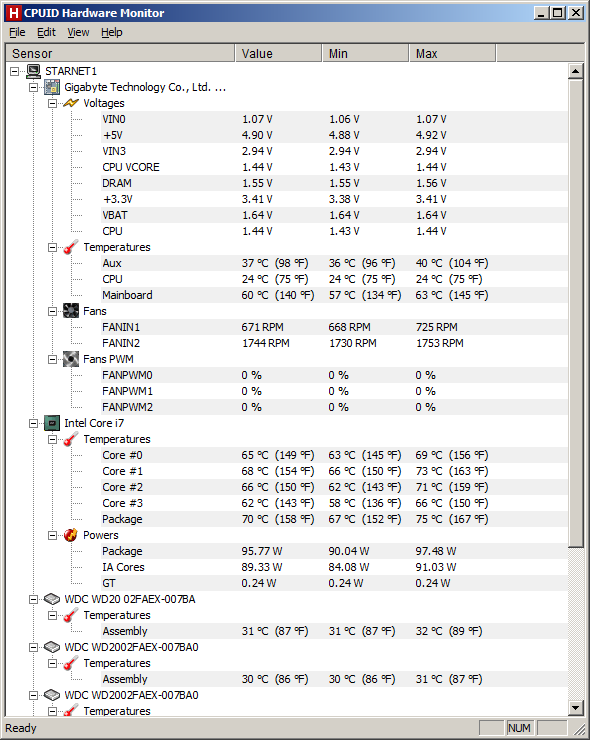The width and height of the screenshot is (590, 740).
Task: Click the Powers flame icon
Action: pos(71,535)
